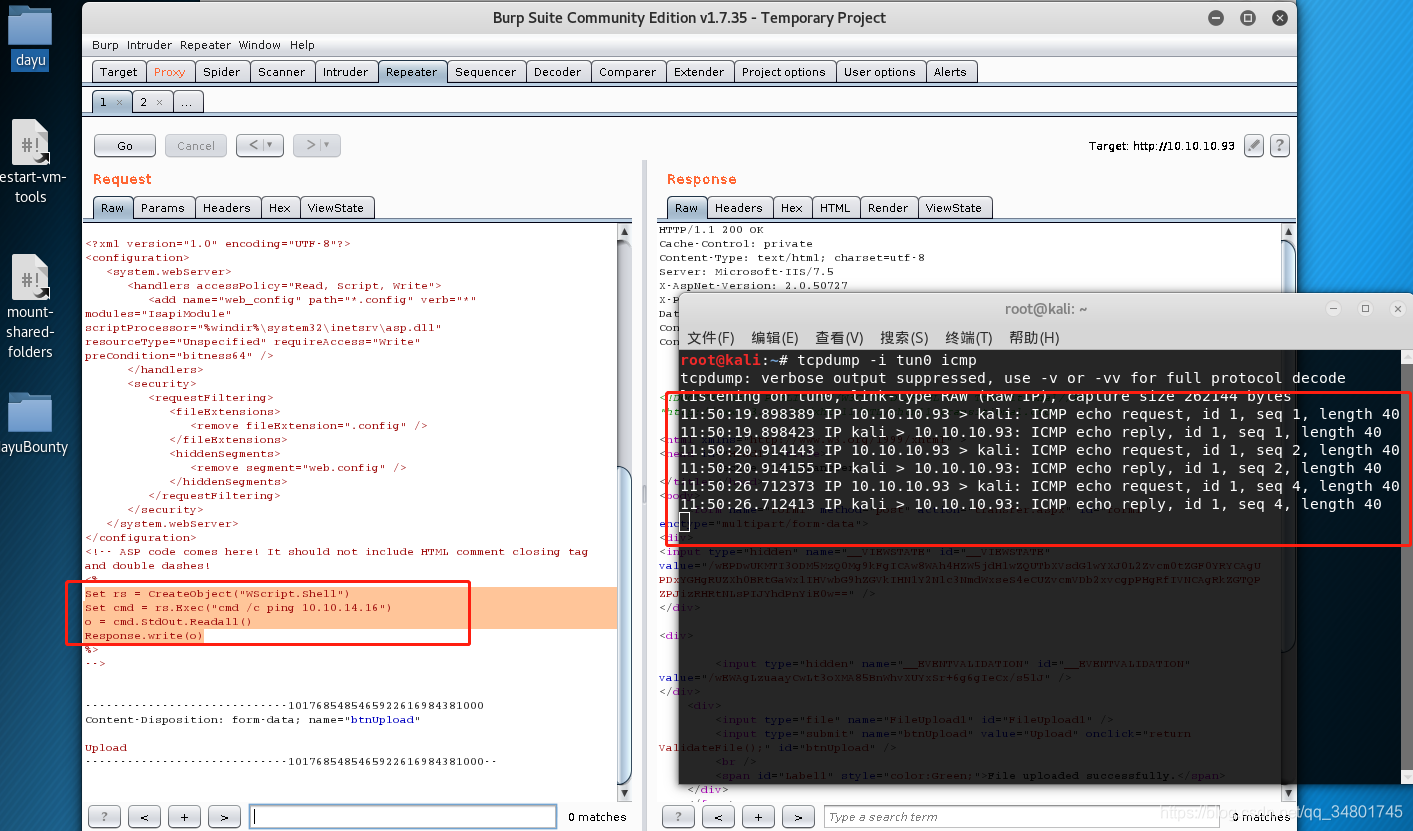The image size is (1413, 831).
Task: Open the Alerts tab
Action: click(950, 72)
